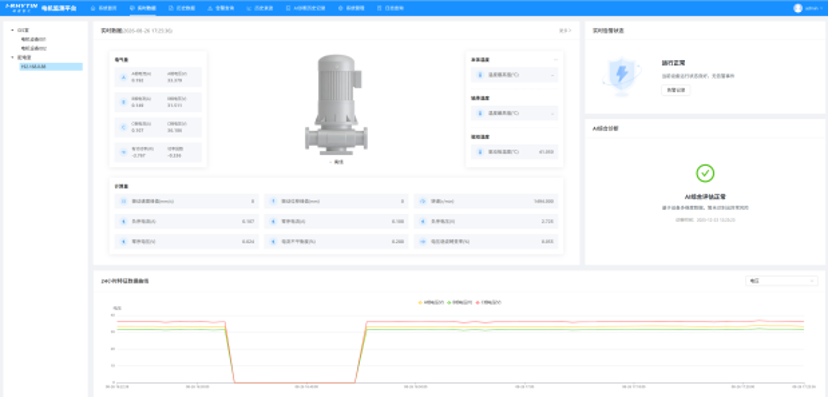Click the user avatar in the header

(x=797, y=8)
